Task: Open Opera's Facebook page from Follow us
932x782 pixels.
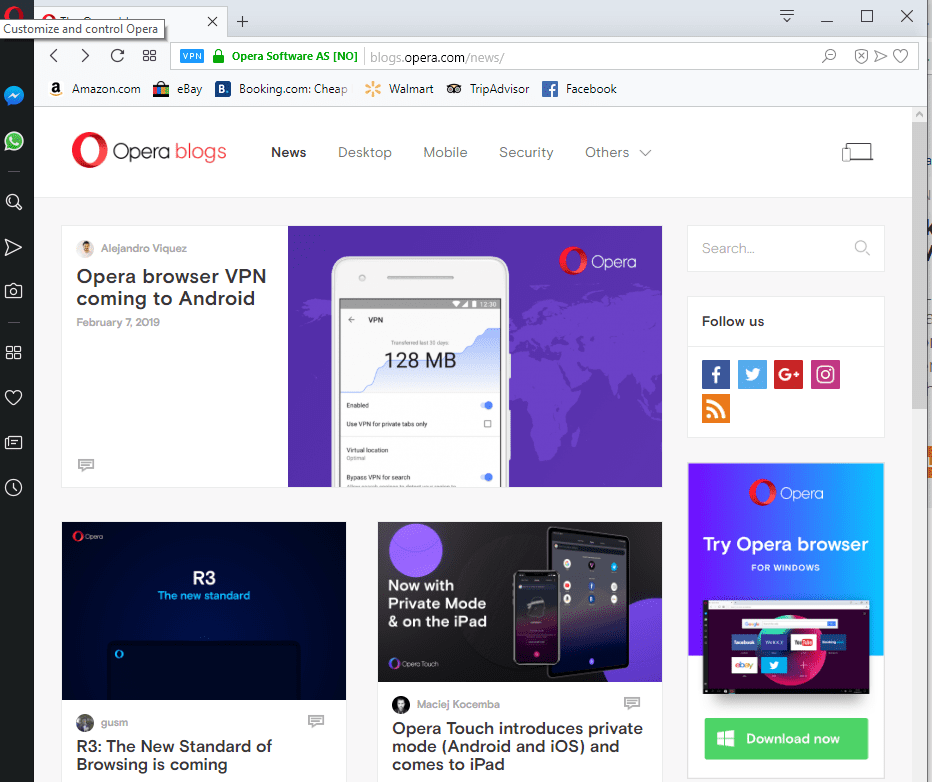Action: [x=716, y=374]
